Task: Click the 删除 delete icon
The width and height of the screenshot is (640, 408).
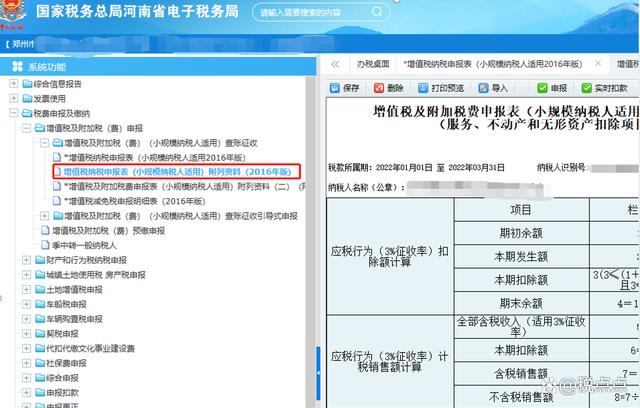Action: 379,88
